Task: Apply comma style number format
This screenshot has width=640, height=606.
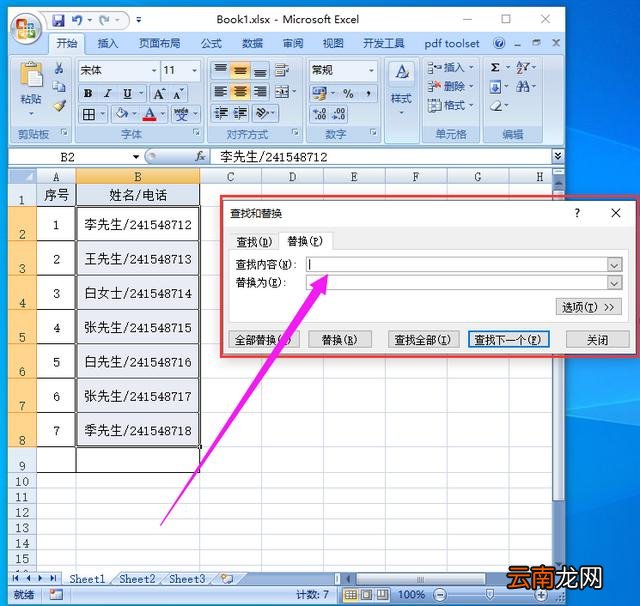Action: tap(368, 94)
